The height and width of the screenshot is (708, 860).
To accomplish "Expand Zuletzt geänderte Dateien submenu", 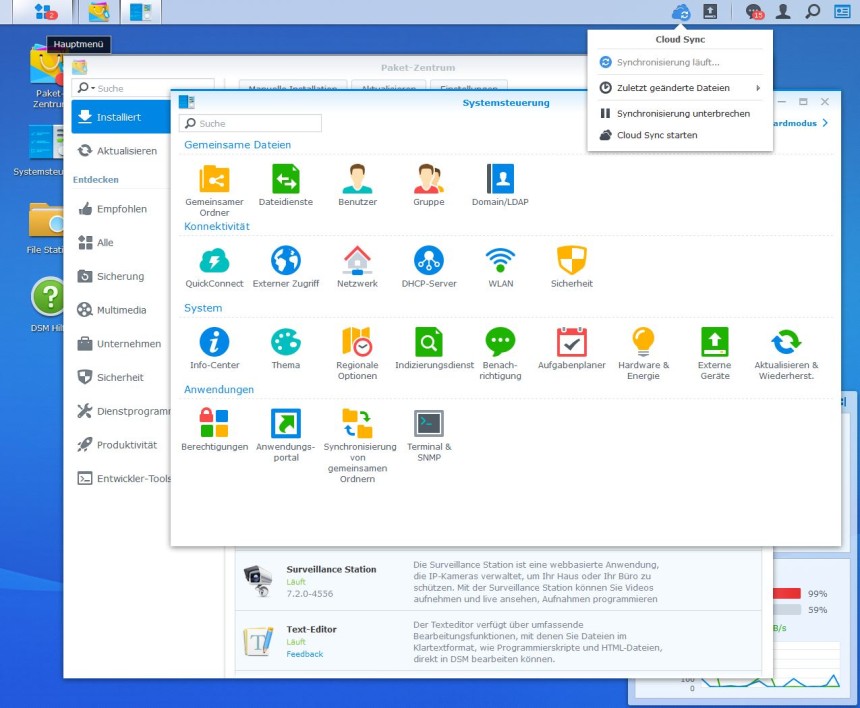I will (x=680, y=88).
